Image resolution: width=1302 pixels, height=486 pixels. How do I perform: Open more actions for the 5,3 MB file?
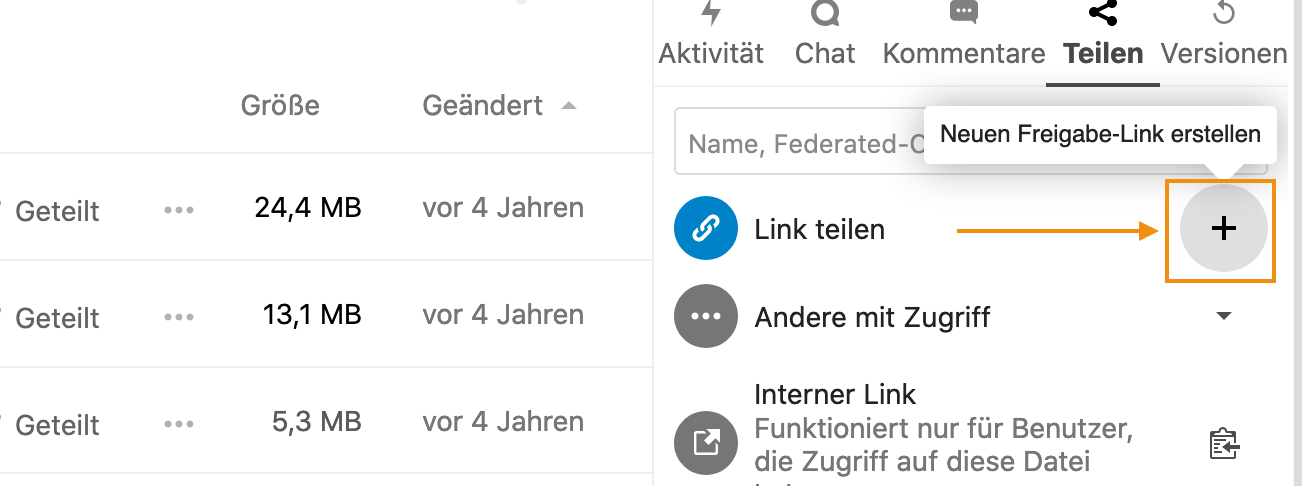pyautogui.click(x=179, y=424)
